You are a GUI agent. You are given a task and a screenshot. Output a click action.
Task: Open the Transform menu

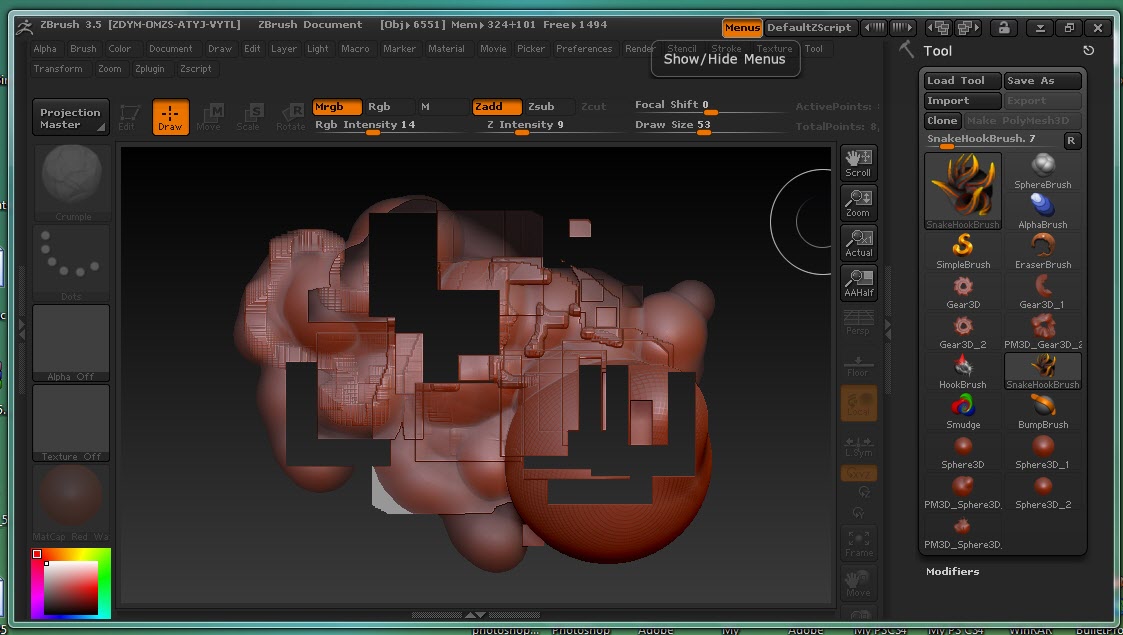tap(58, 69)
